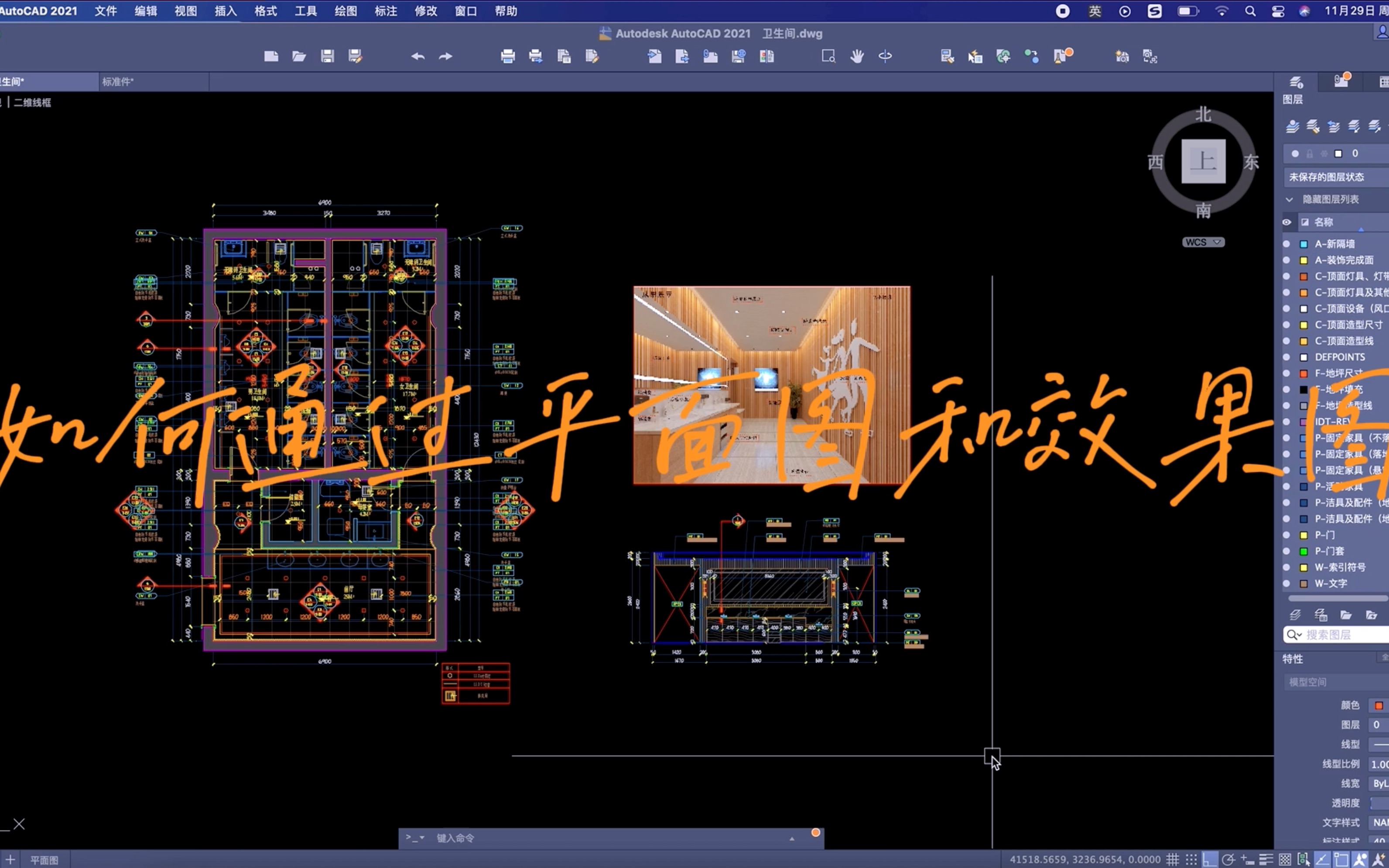Open the 线宽 property dropdown
This screenshot has width=1389, height=868.
click(1379, 784)
